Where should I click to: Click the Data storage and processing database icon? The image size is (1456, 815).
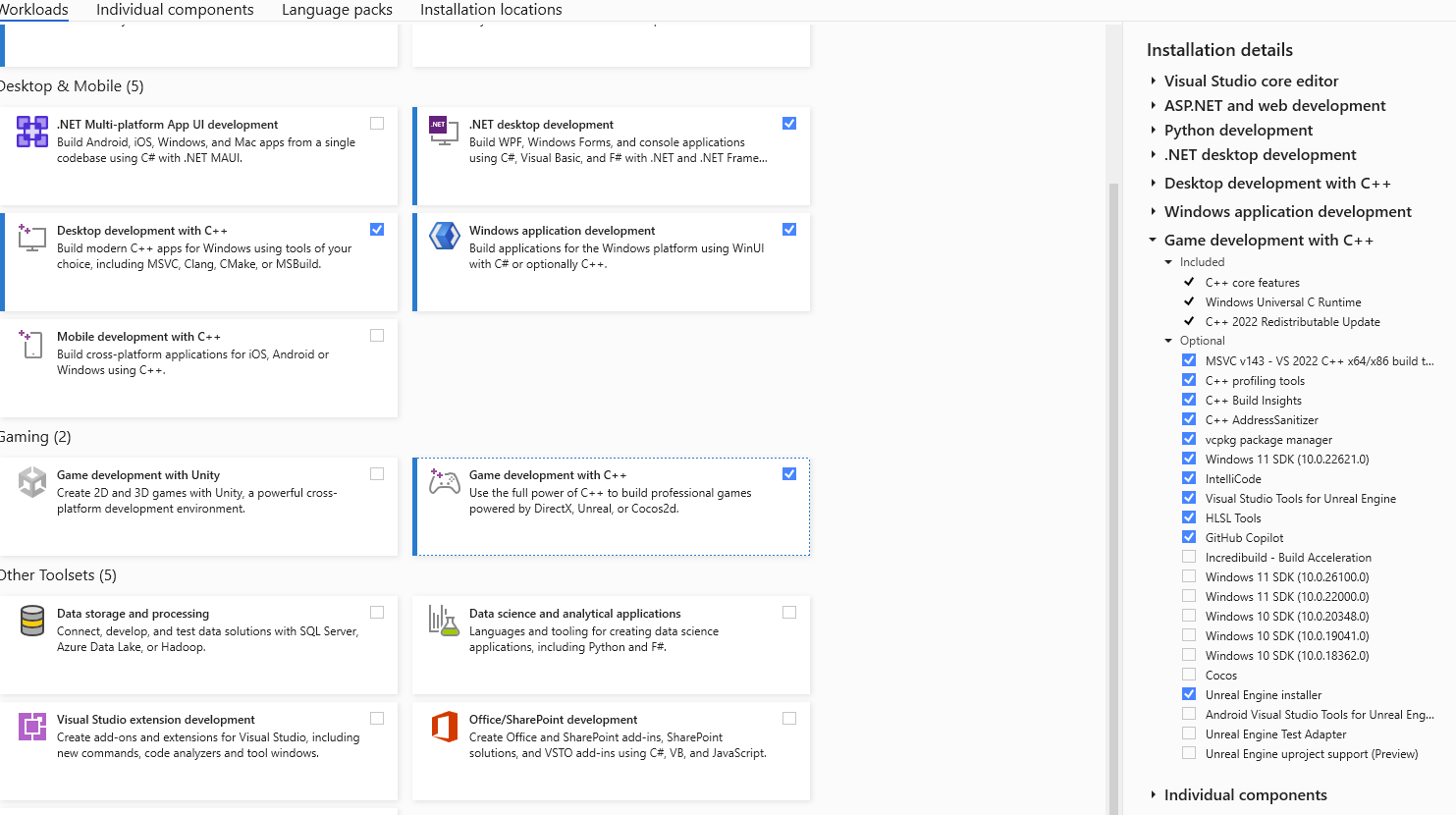tap(32, 621)
